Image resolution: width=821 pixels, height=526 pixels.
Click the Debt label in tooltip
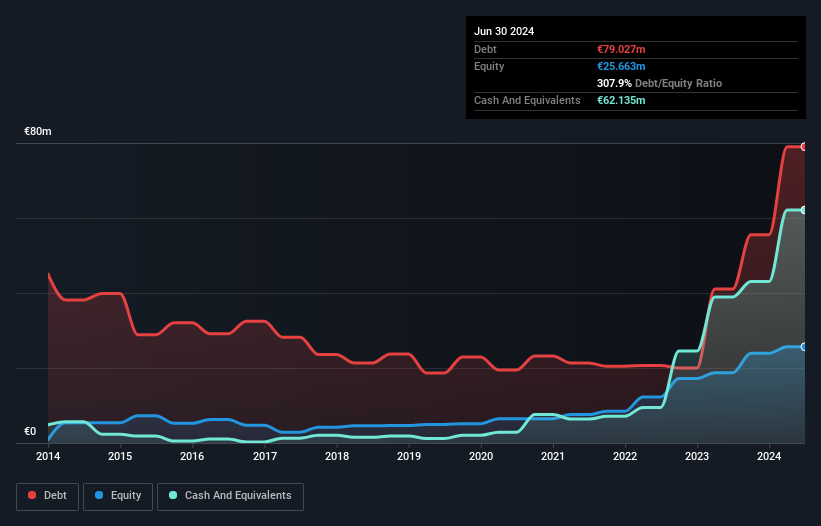click(x=485, y=49)
